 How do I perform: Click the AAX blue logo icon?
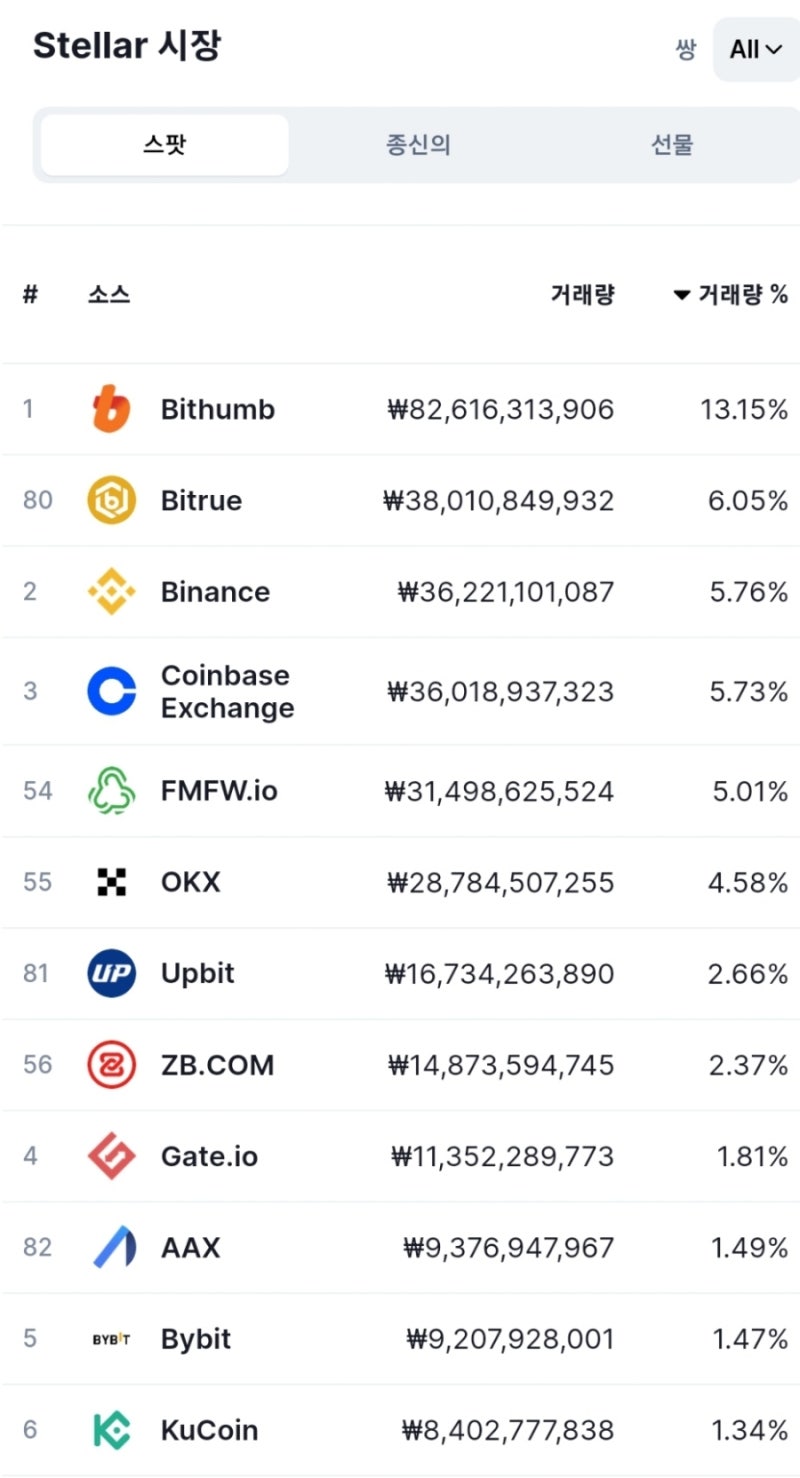coord(113,1247)
